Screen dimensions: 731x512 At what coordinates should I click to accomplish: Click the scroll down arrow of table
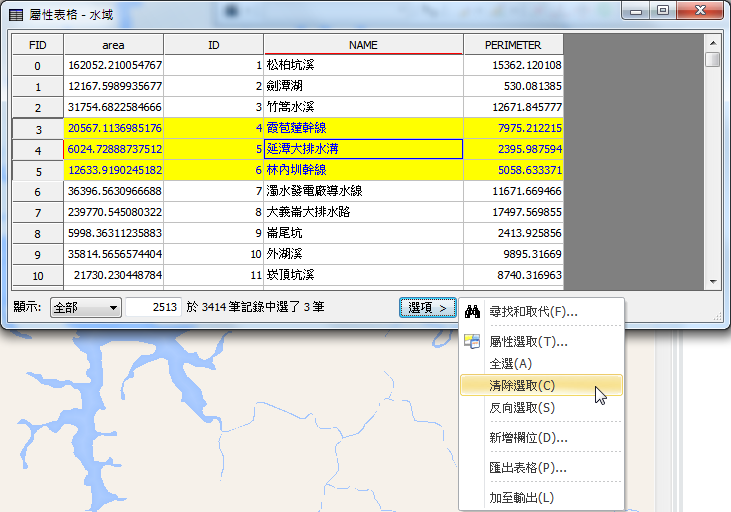[713, 281]
